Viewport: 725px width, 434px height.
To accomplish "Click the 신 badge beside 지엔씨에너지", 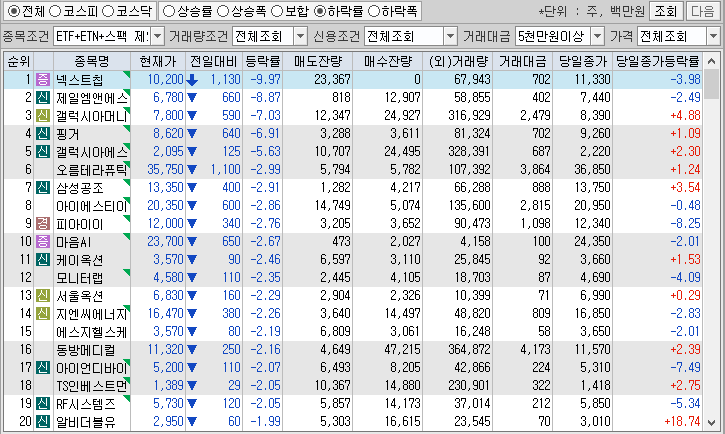I will click(43, 314).
